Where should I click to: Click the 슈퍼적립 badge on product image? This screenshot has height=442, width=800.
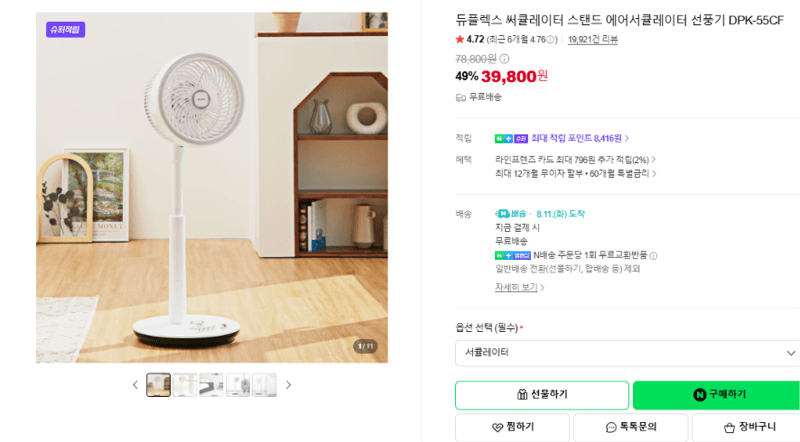pos(65,30)
